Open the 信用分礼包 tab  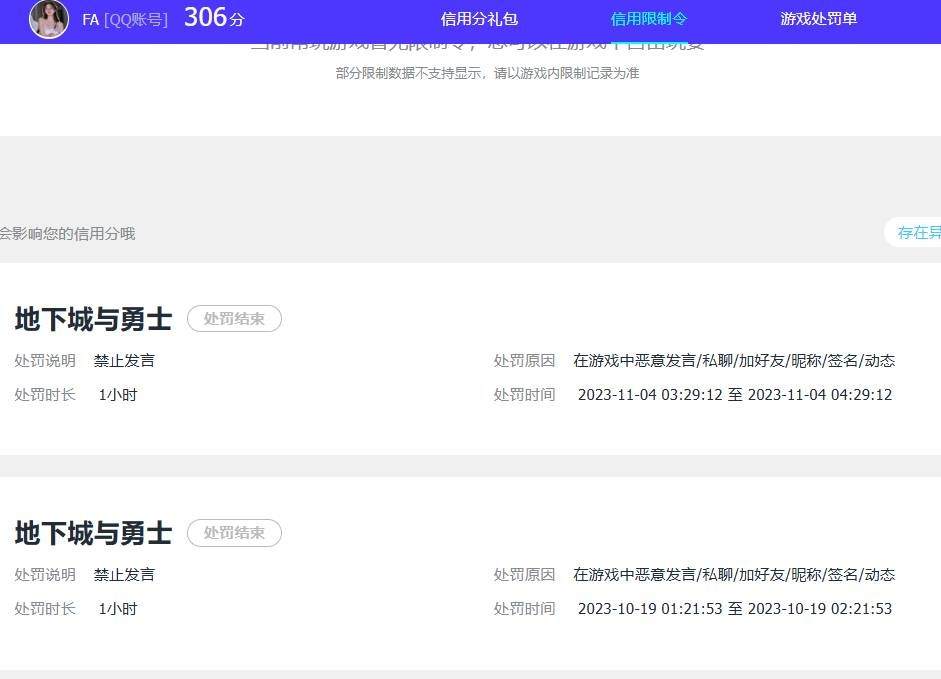pos(479,19)
